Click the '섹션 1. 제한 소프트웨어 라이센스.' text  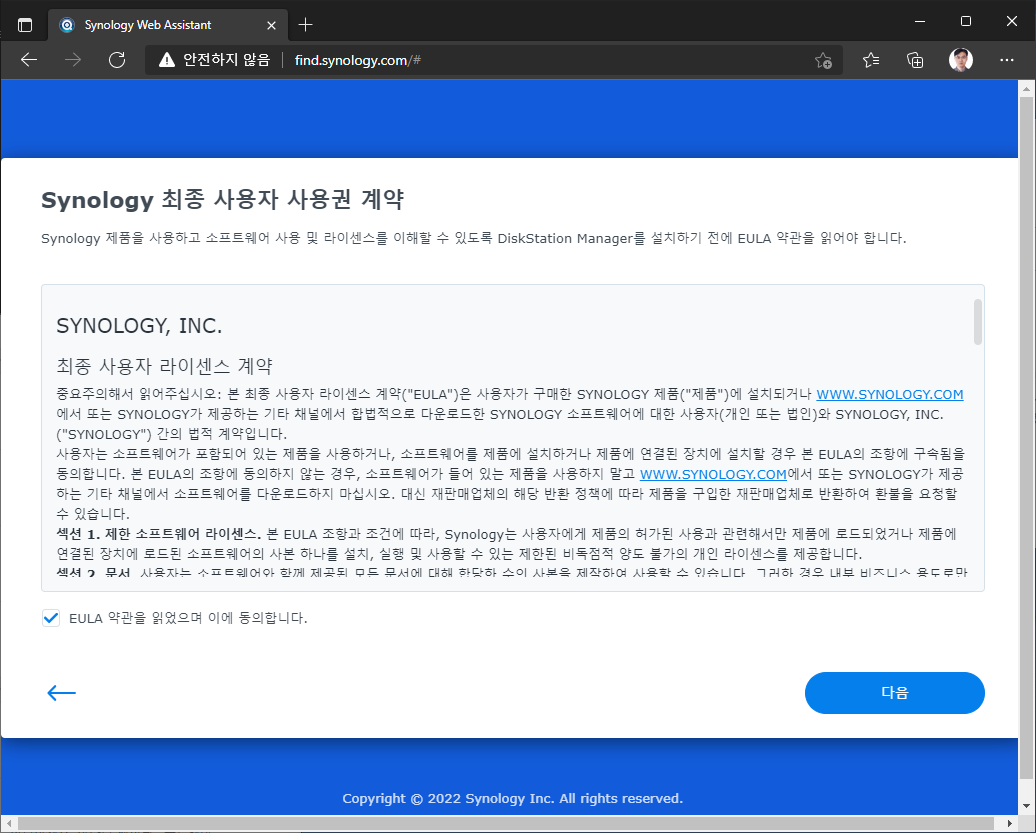coord(159,534)
